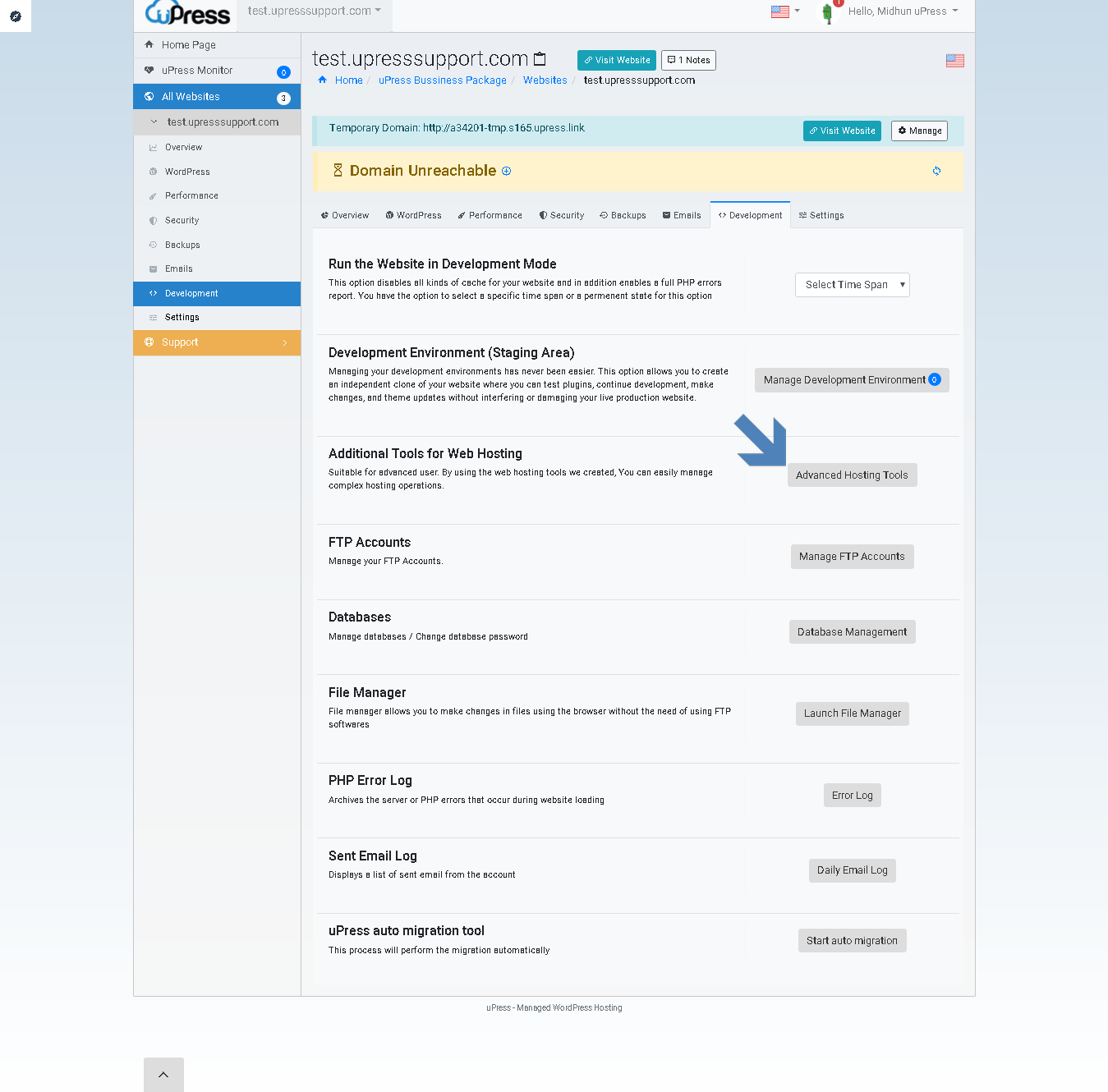Switch to the Overview tab
The width and height of the screenshot is (1108, 1092).
pos(345,215)
